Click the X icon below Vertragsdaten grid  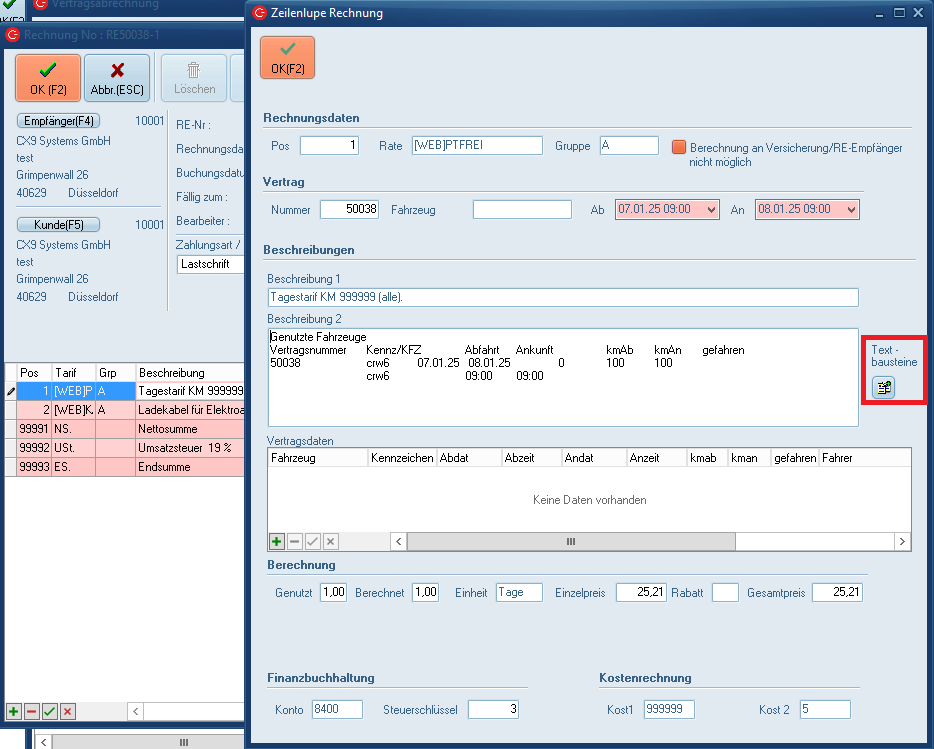(331, 541)
